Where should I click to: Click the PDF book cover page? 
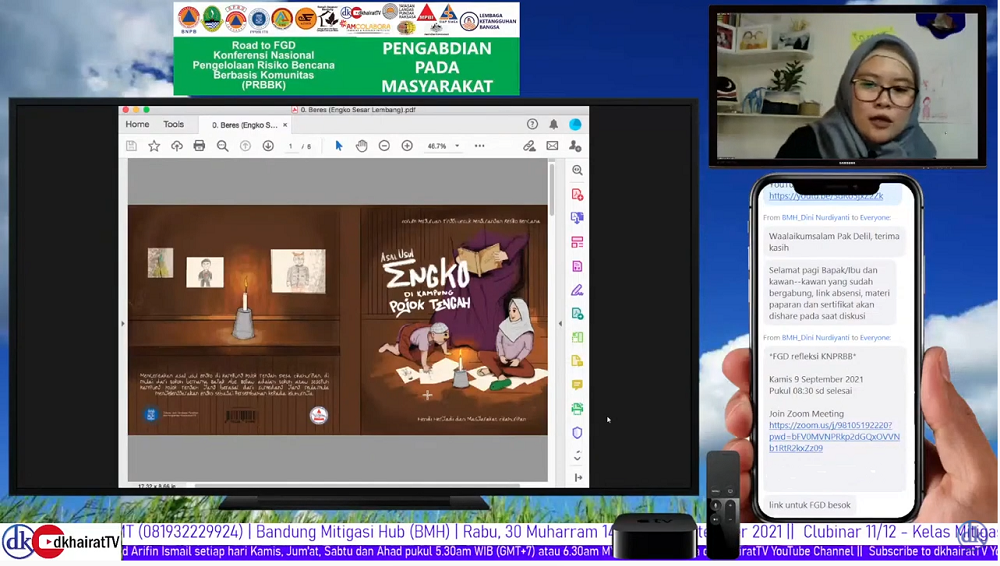[x=337, y=320]
